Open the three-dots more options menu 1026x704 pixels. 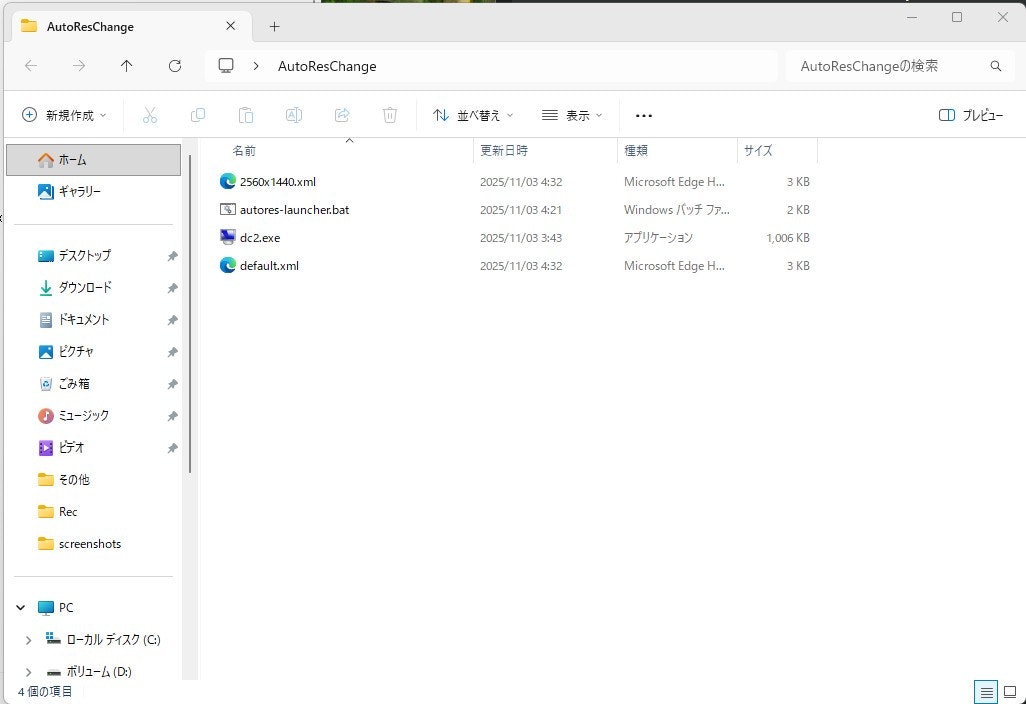[x=644, y=116]
